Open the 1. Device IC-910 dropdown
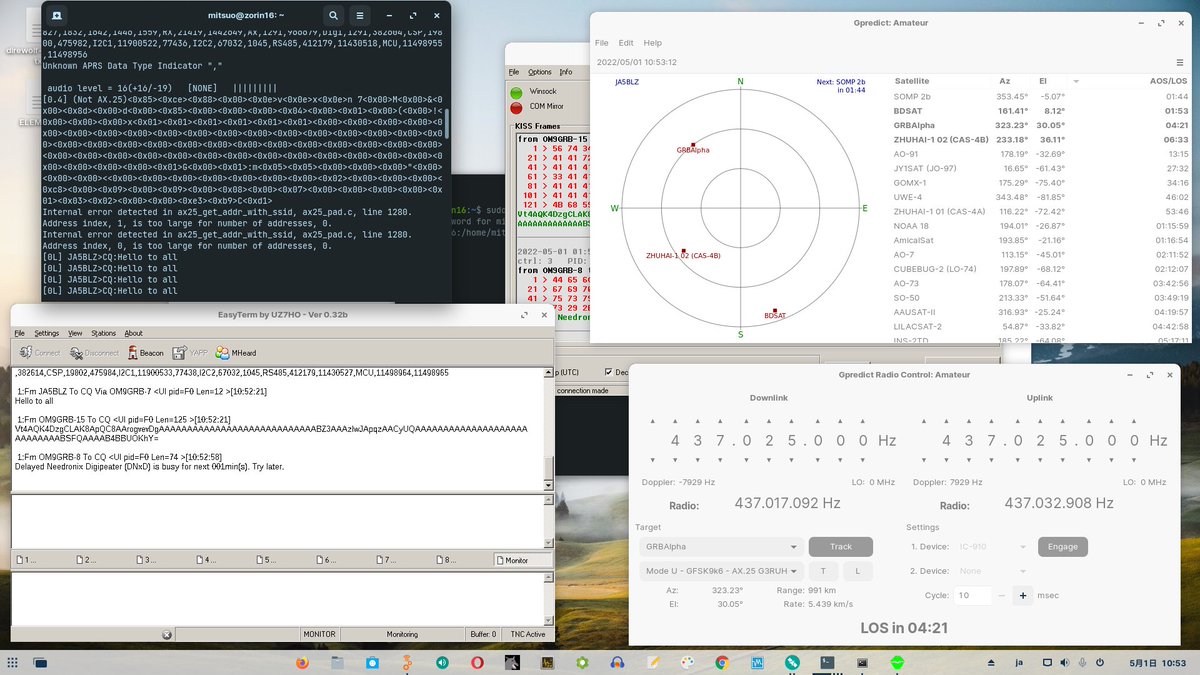1200x675 pixels. pos(993,547)
